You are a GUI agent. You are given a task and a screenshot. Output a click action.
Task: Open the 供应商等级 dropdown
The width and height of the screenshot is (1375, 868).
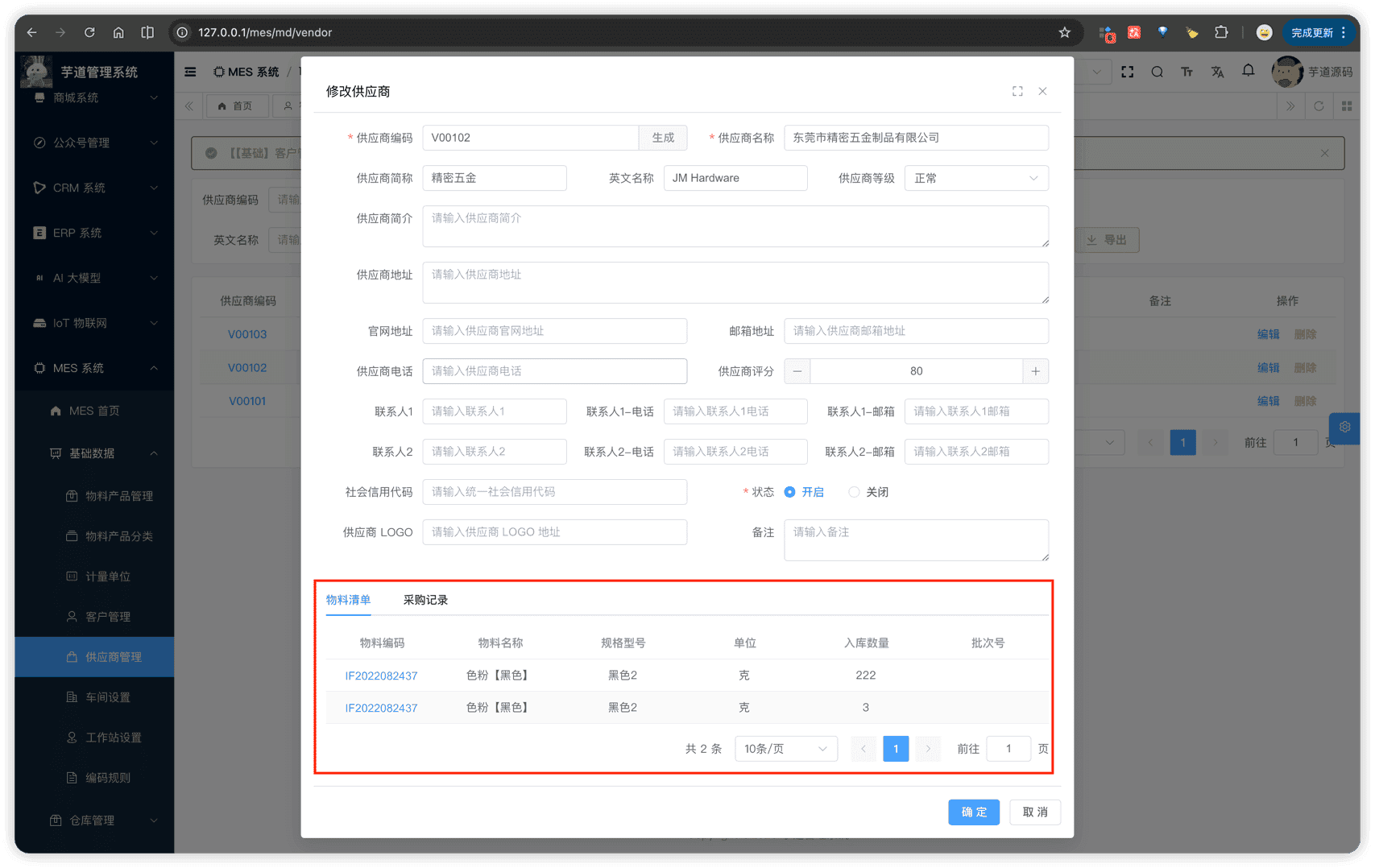pos(975,178)
